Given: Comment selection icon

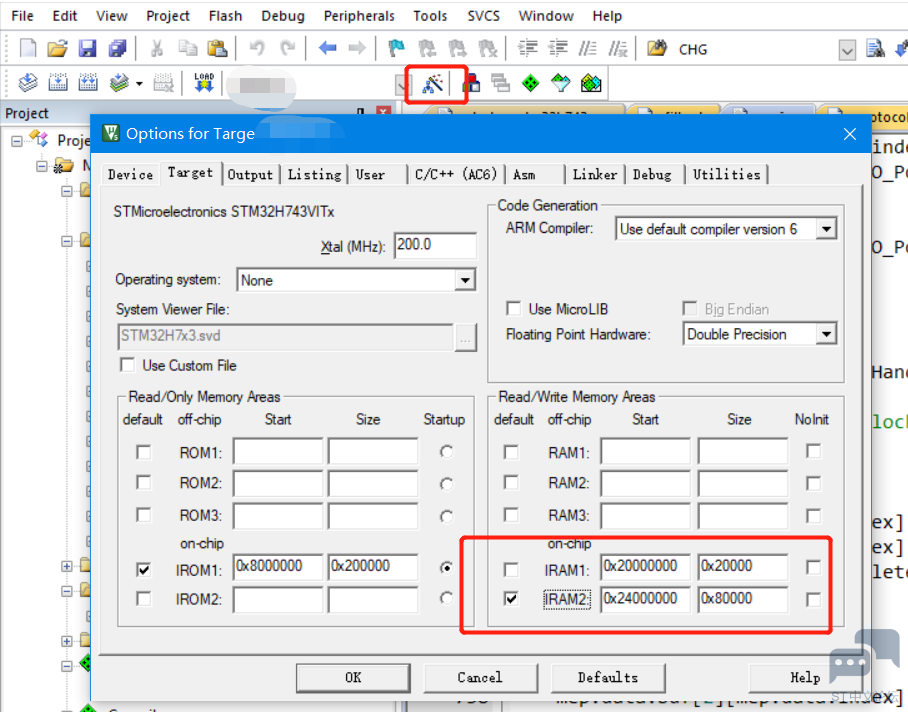Looking at the screenshot, I should pos(588,49).
